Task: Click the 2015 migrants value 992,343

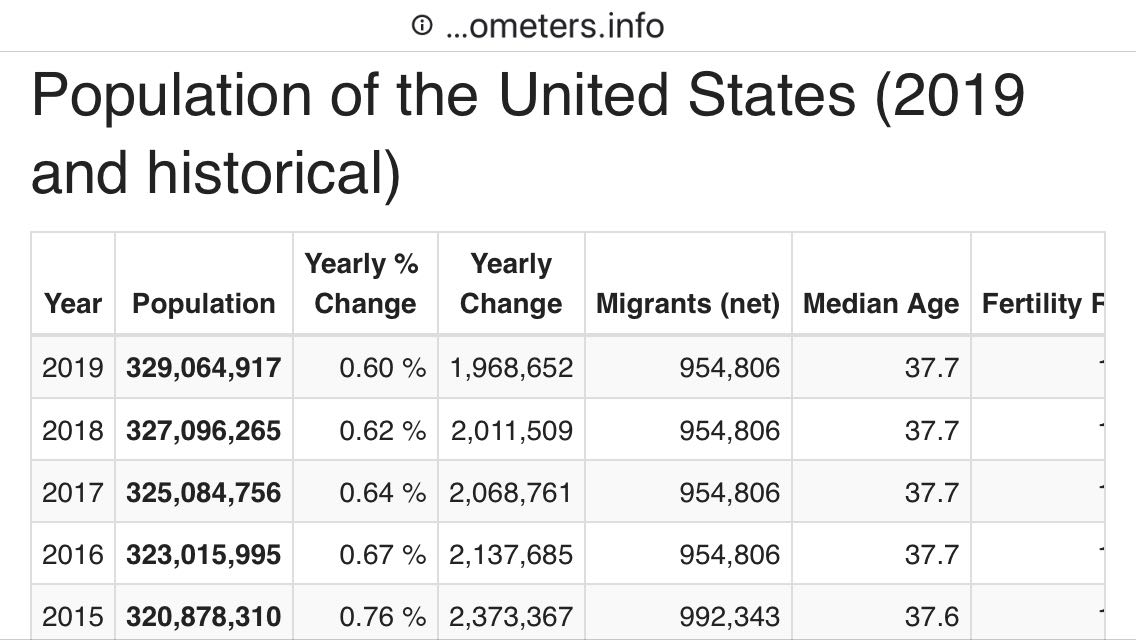Action: (x=729, y=616)
